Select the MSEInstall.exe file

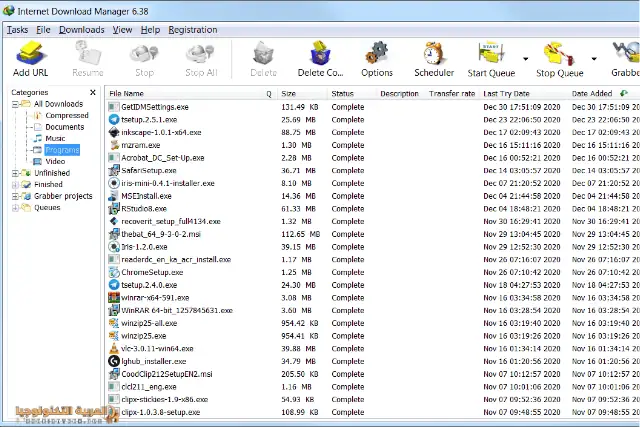[146, 196]
